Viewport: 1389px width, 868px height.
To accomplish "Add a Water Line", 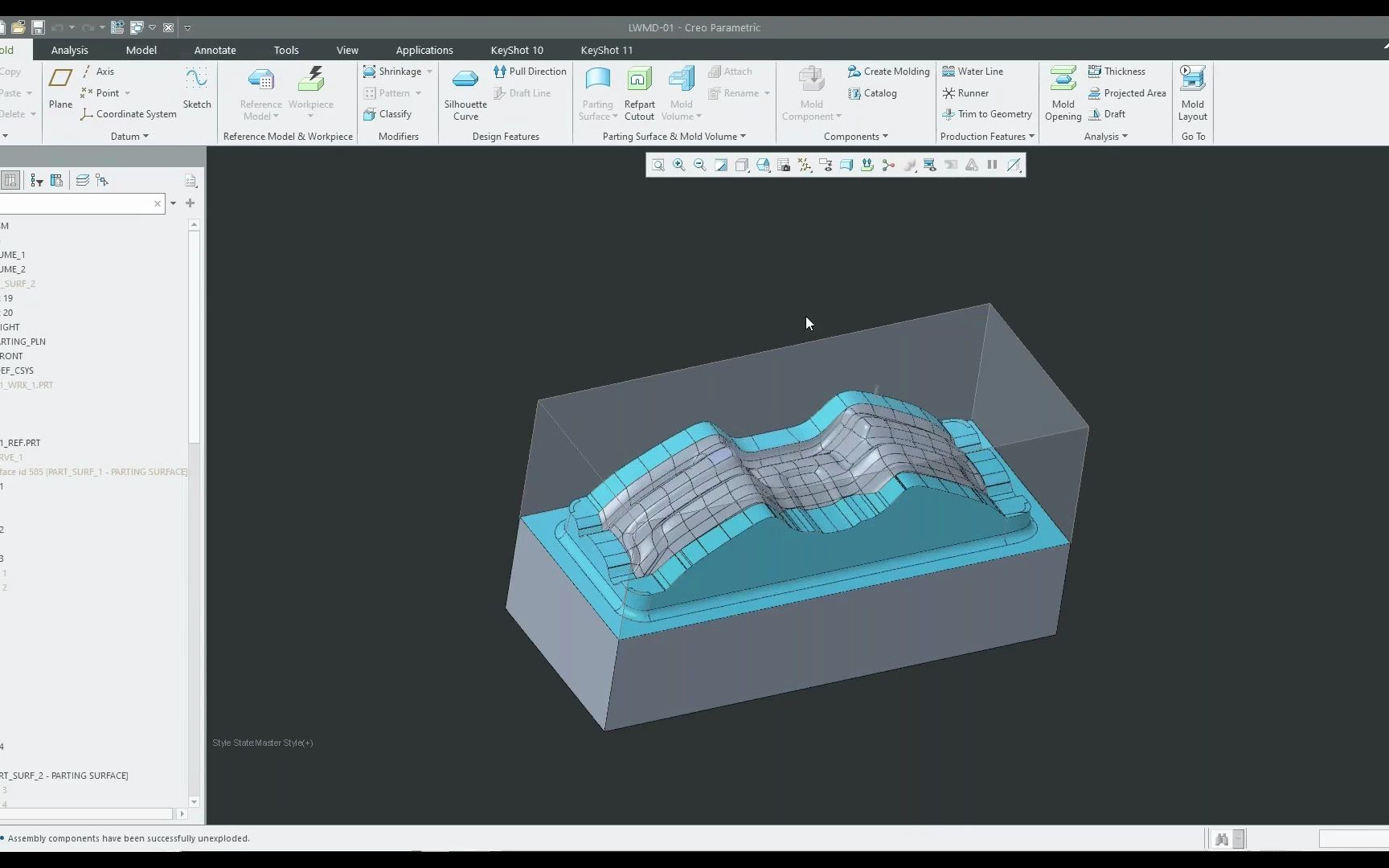I will (973, 71).
